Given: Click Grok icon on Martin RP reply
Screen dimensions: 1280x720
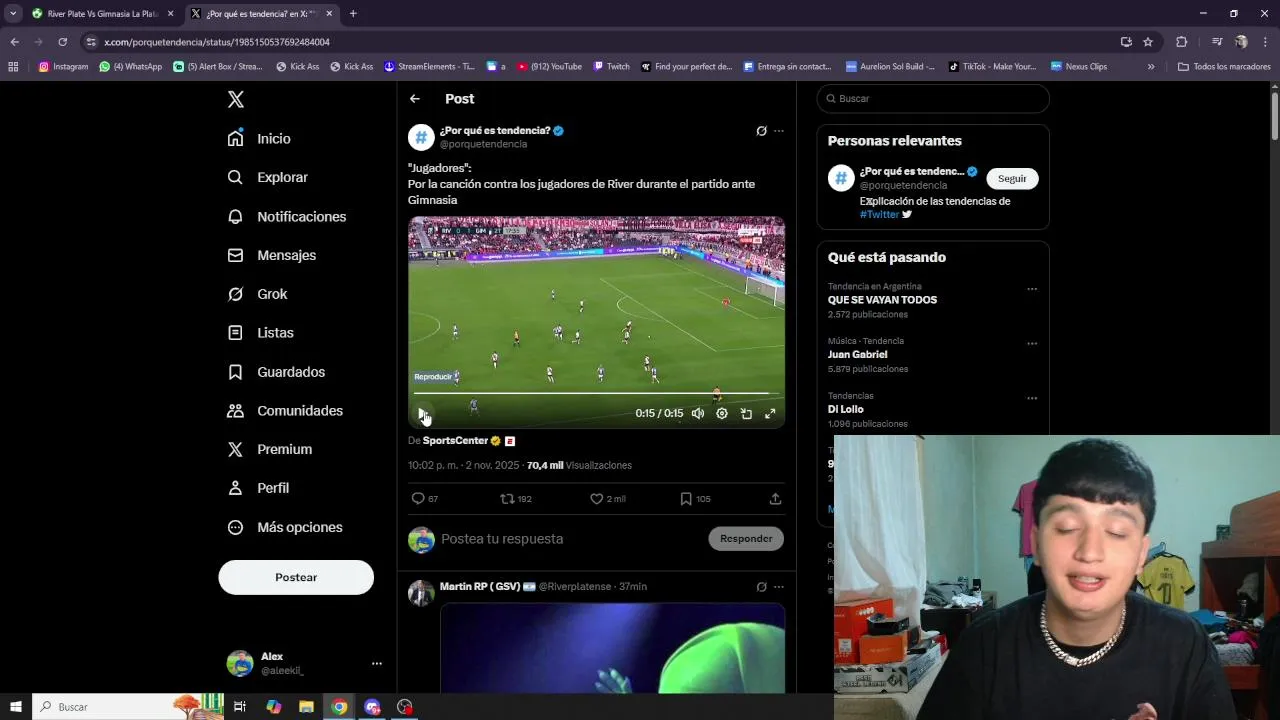Looking at the screenshot, I should pos(761,587).
